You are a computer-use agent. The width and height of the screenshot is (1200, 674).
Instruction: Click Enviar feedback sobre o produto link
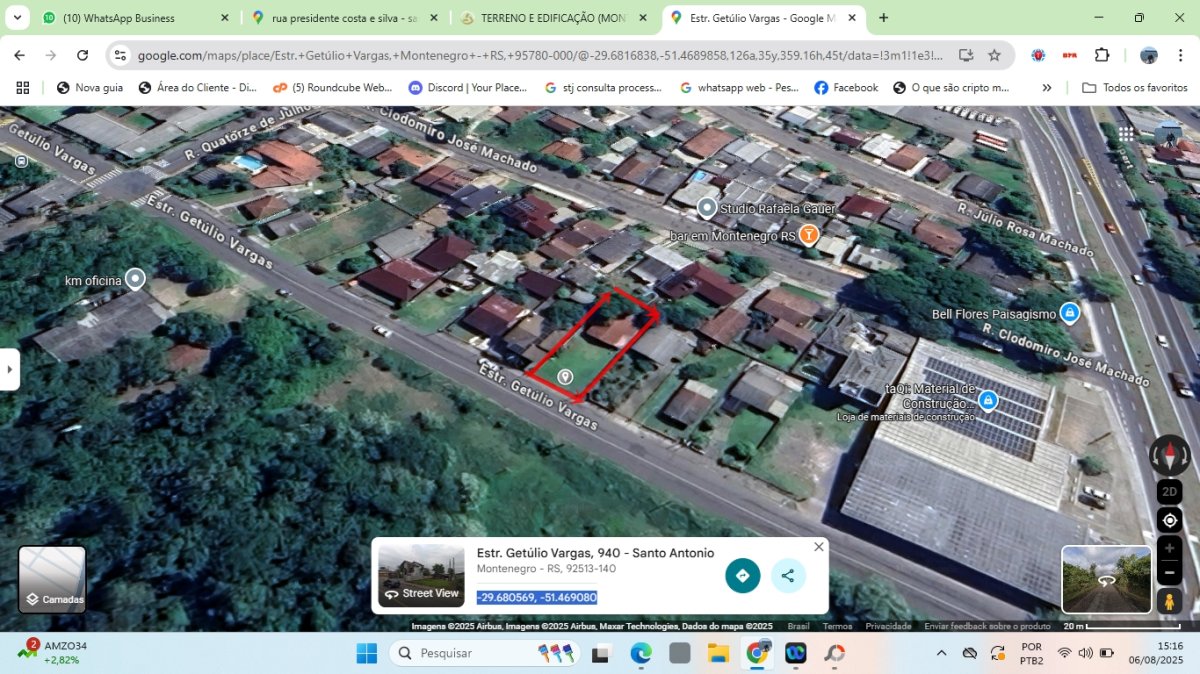point(987,626)
